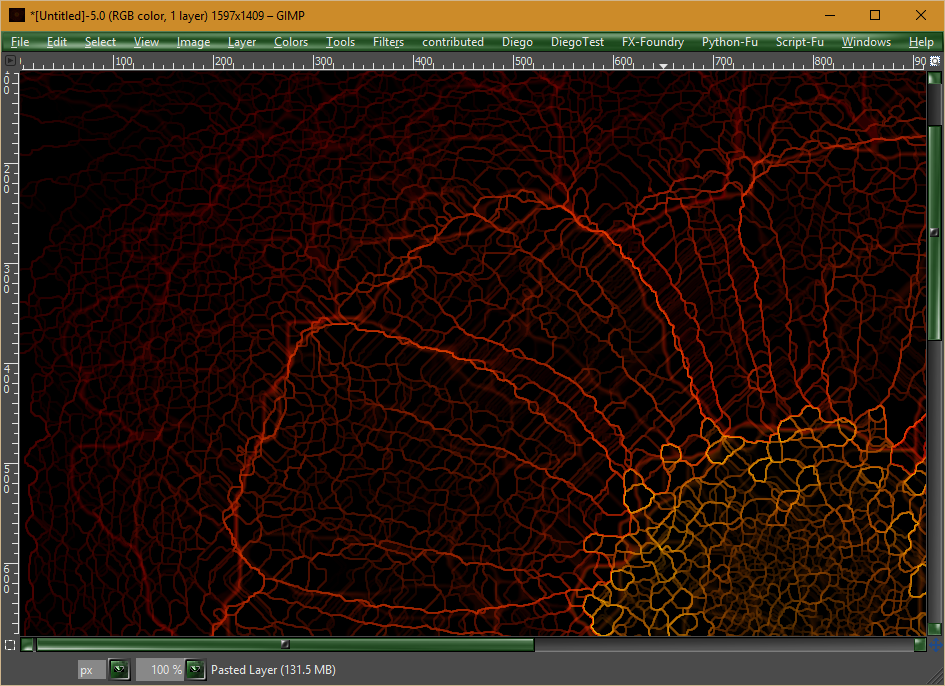Open the DiegoTest menu
The width and height of the screenshot is (945, 686).
(577, 42)
